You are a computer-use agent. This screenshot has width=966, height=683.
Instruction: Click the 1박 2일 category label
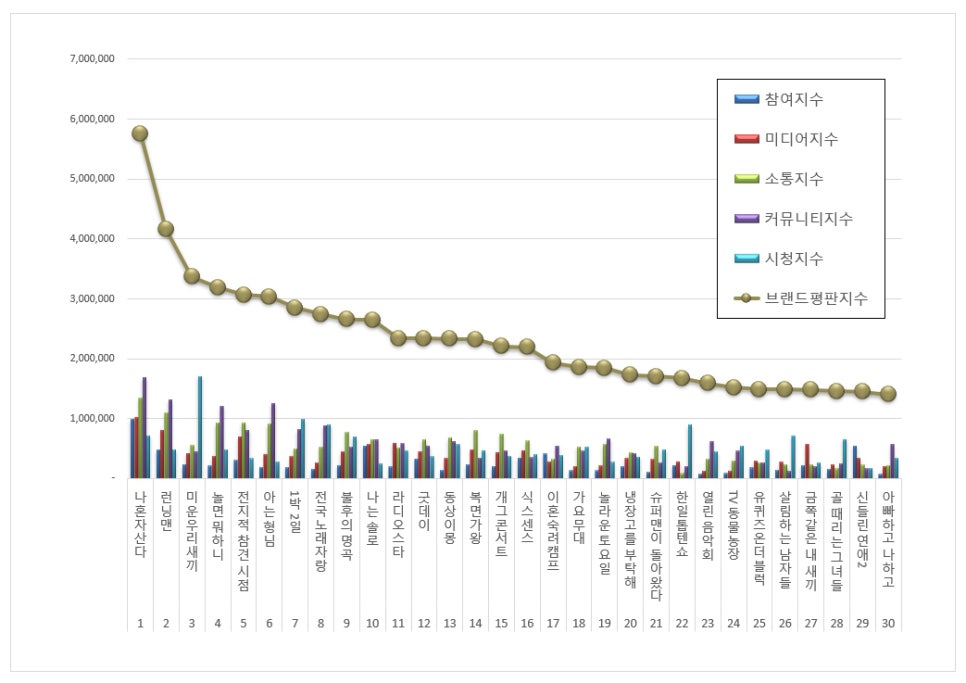tap(295, 512)
